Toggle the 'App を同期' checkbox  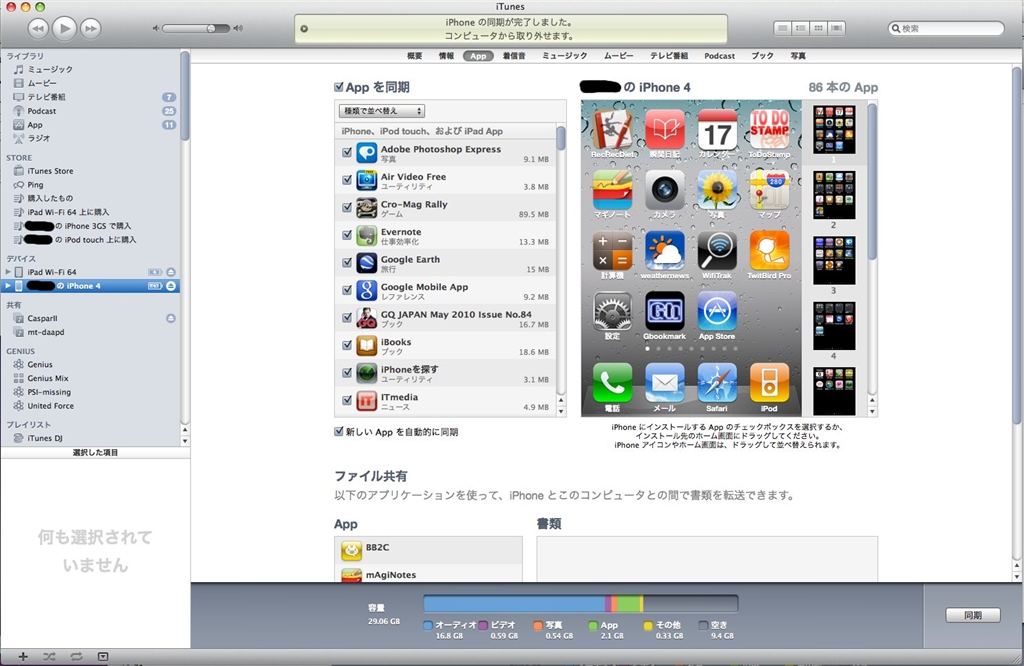340,88
